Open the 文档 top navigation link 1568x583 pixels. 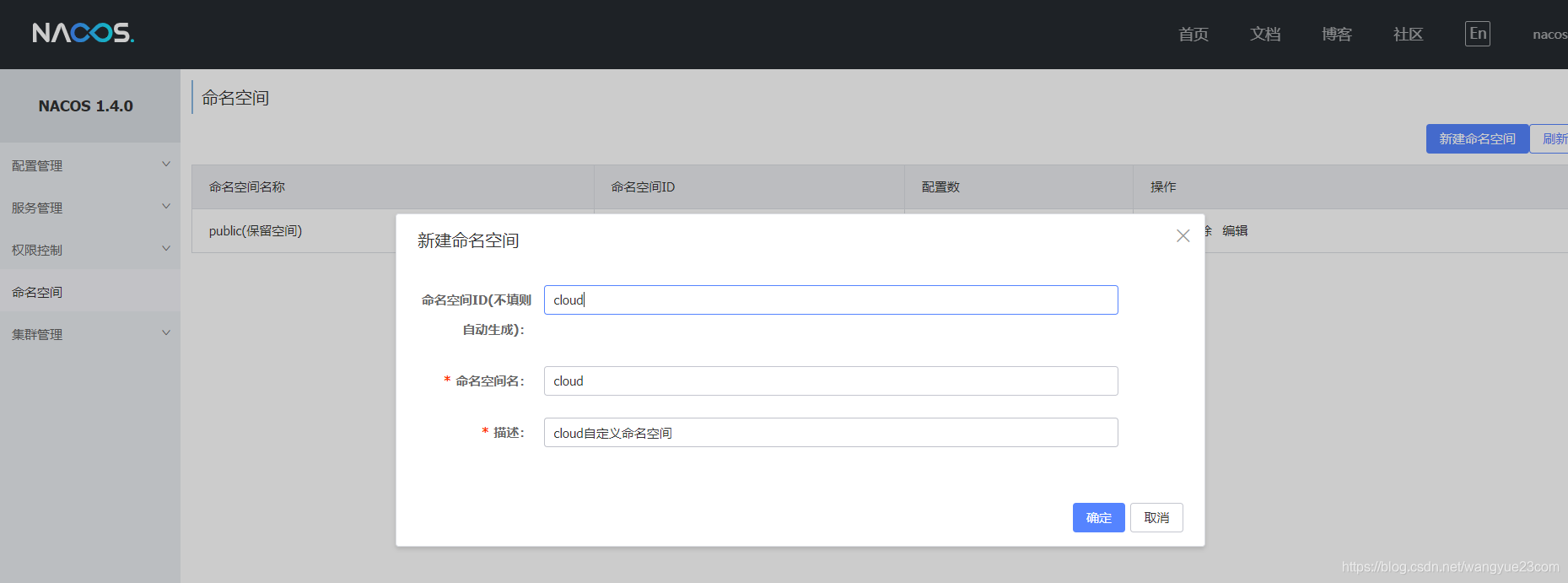click(x=1265, y=35)
